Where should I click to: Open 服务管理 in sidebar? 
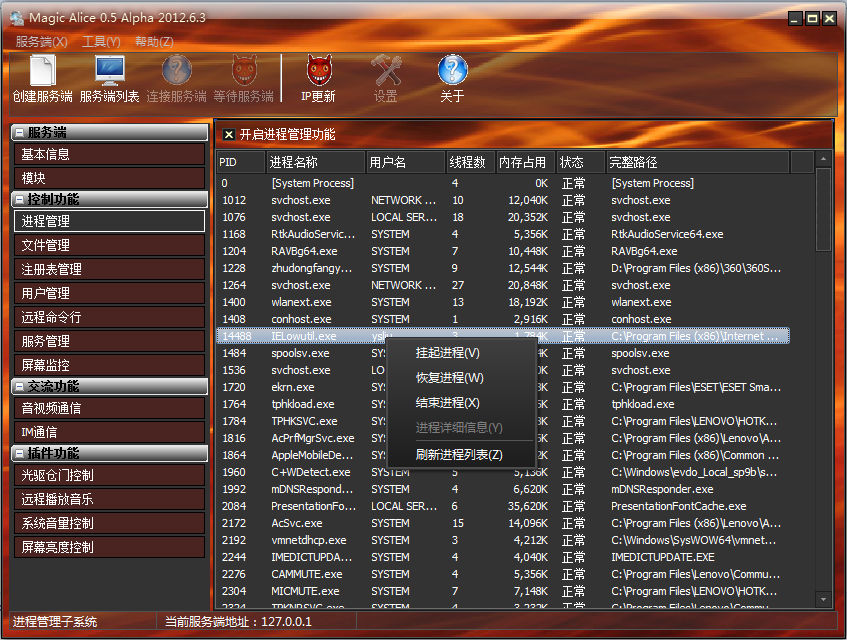pyautogui.click(x=109, y=341)
